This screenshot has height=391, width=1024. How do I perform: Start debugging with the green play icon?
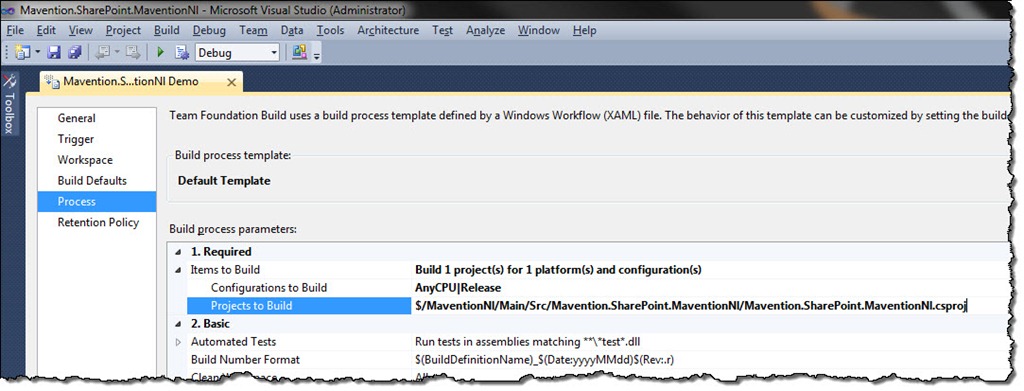pyautogui.click(x=161, y=52)
